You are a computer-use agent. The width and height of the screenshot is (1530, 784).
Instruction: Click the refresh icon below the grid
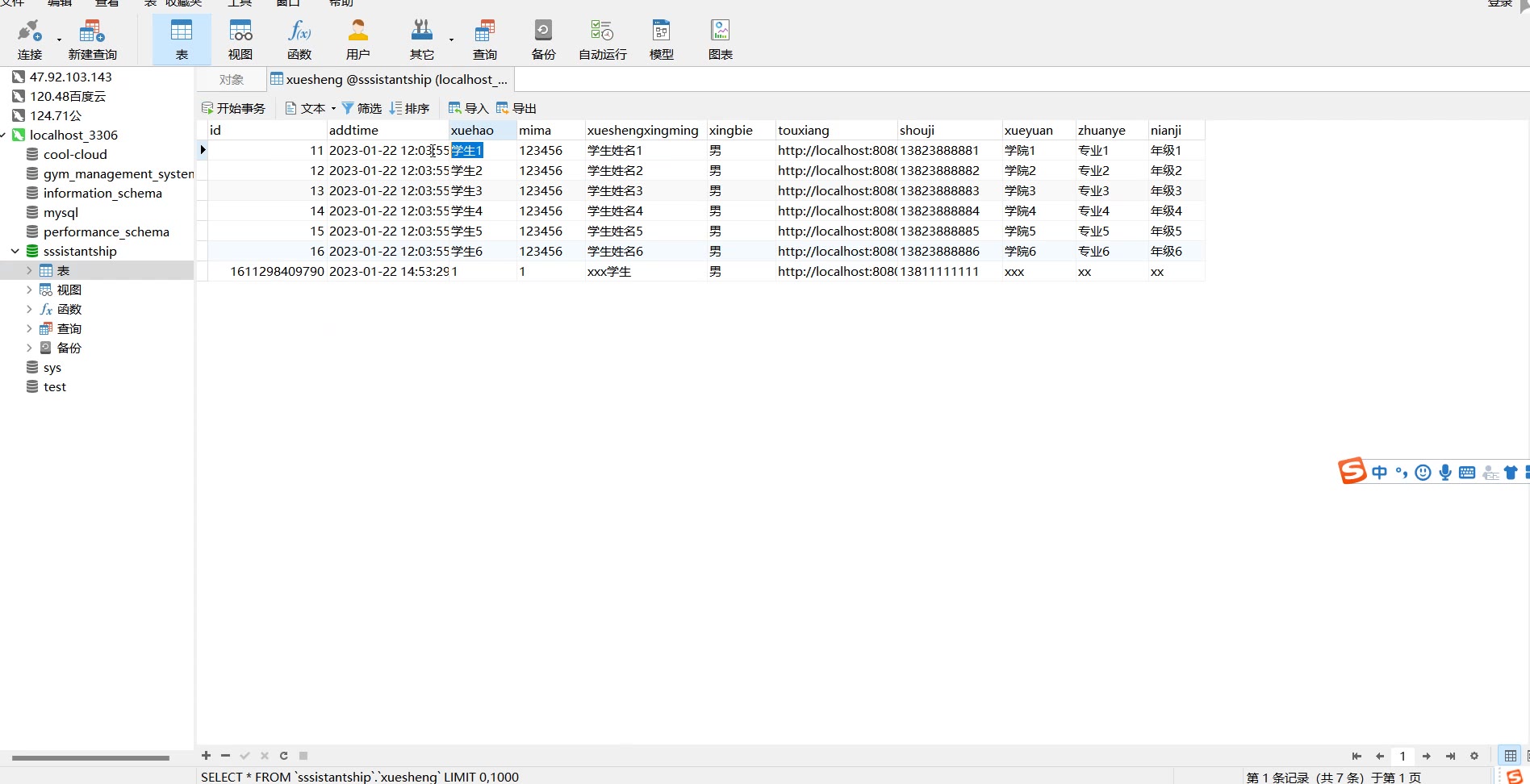coord(284,756)
